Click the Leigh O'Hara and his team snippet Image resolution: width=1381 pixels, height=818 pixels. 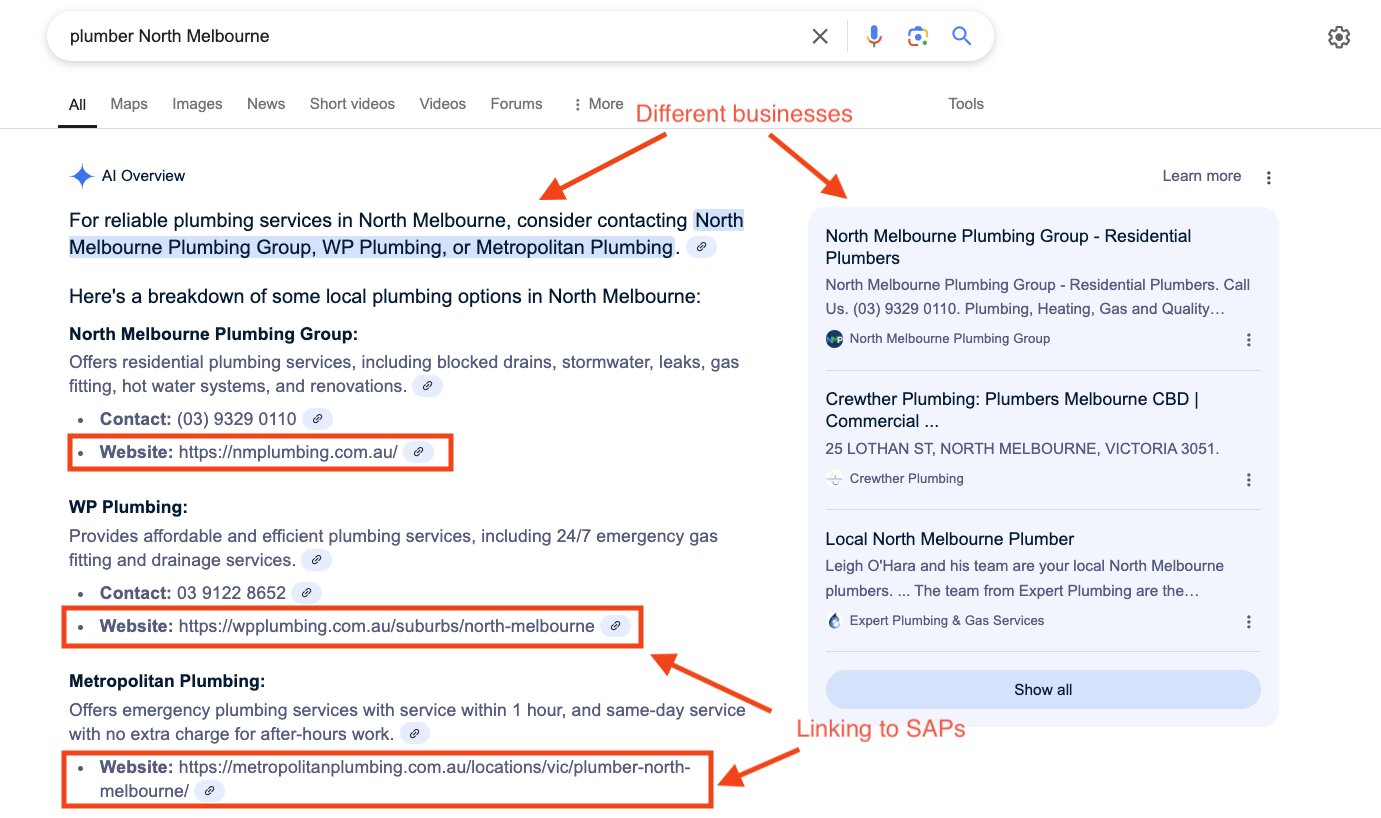coord(1025,578)
